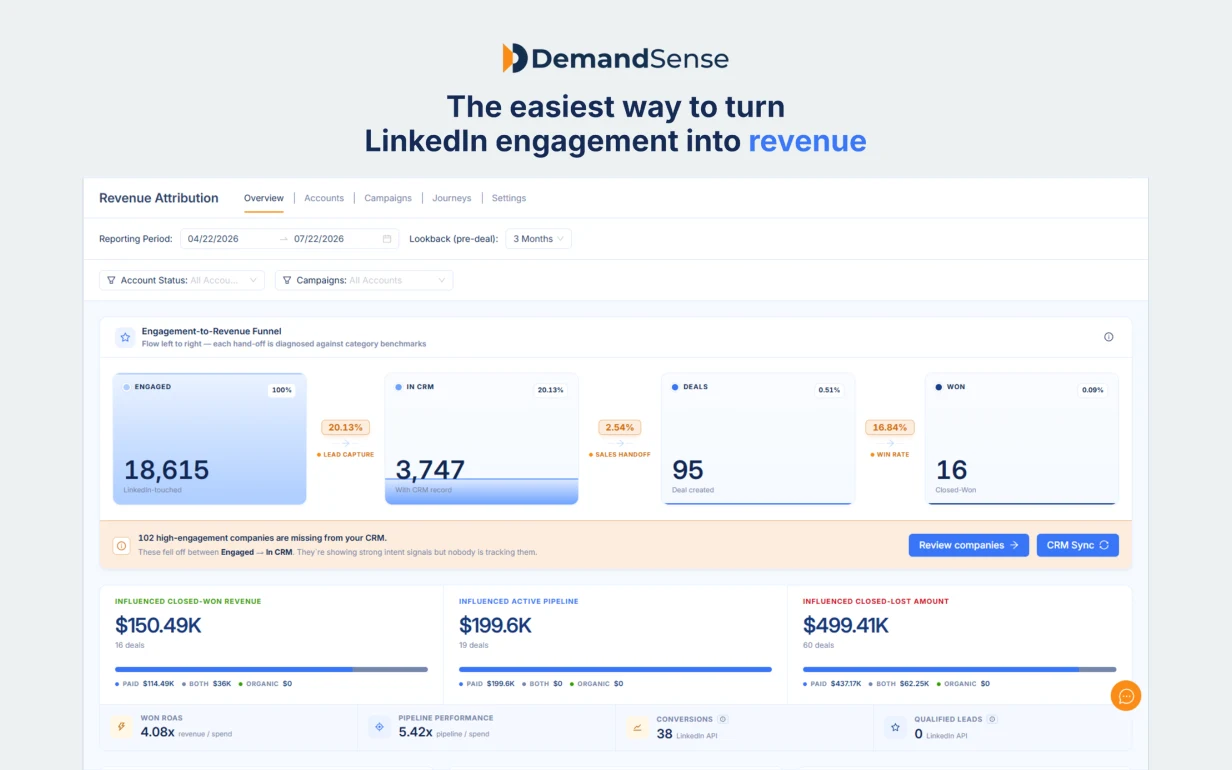Click the 60 deals label

coord(818,646)
